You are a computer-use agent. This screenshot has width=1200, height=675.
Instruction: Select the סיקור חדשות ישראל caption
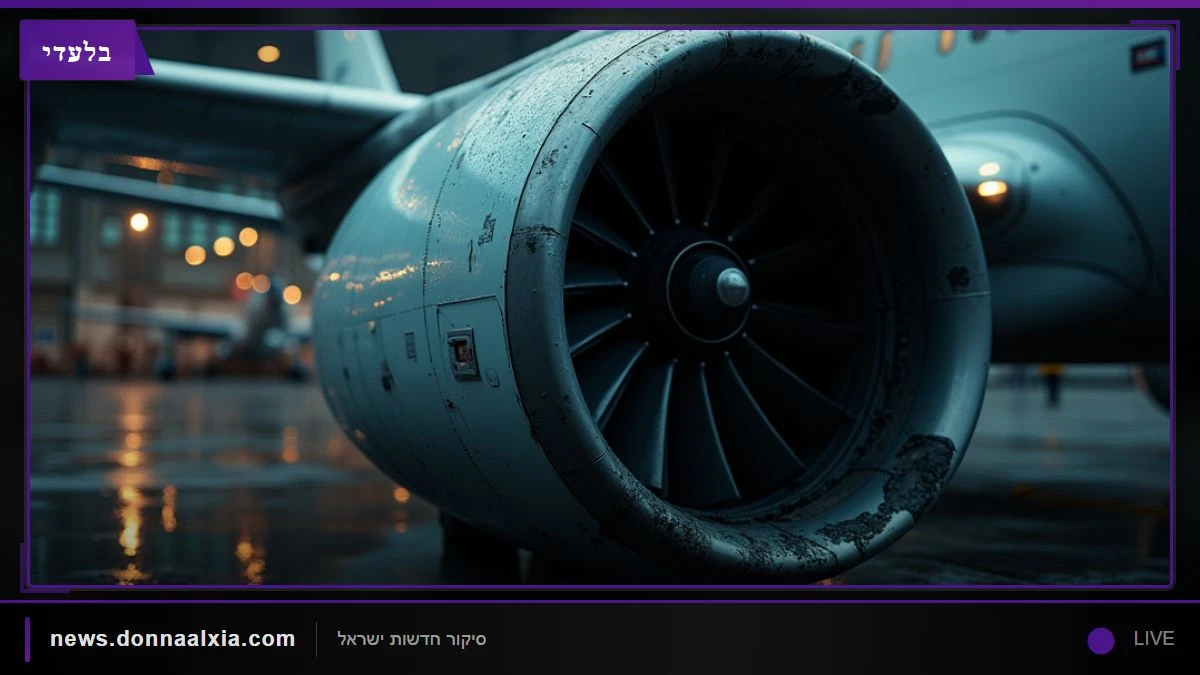(412, 639)
